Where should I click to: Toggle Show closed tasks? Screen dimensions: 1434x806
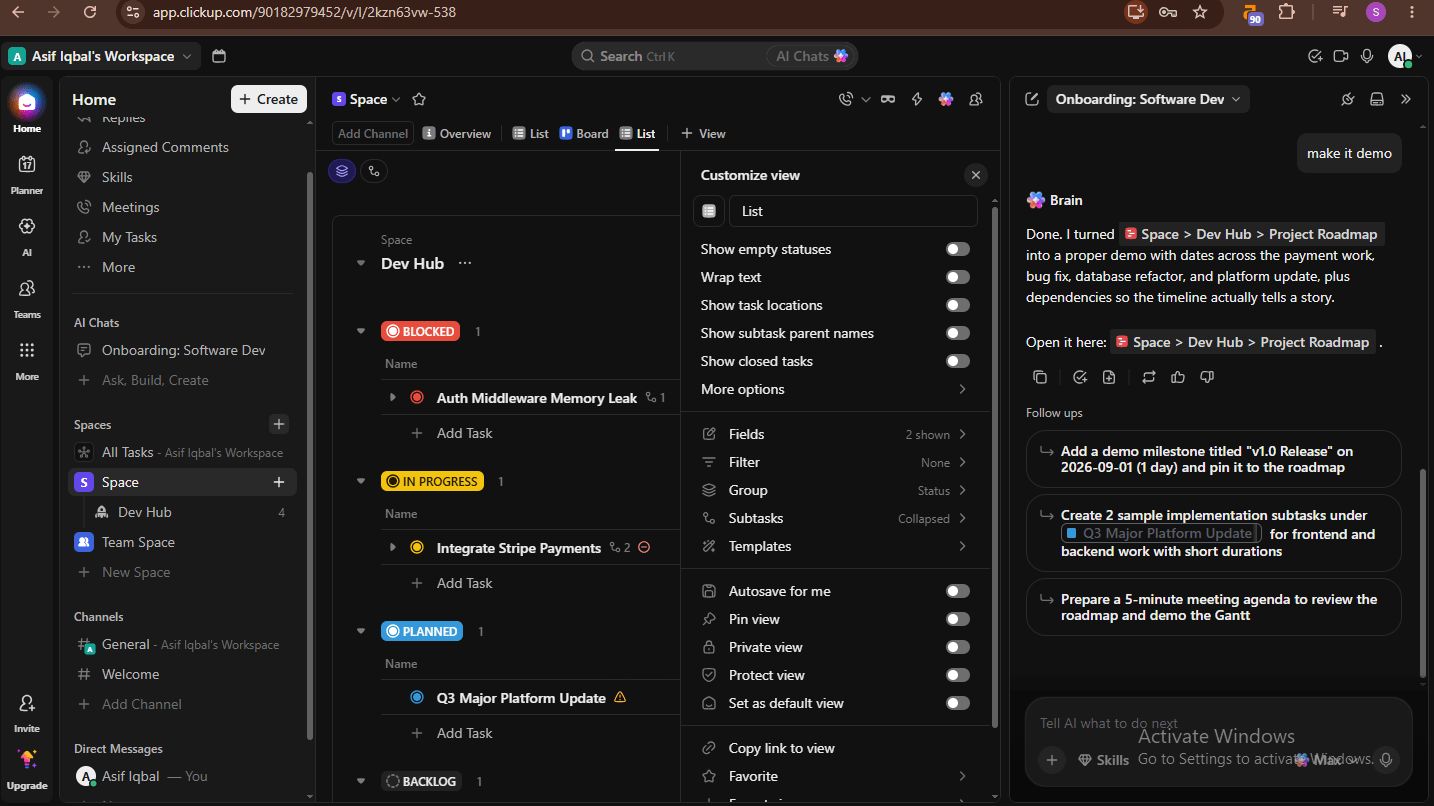point(958,361)
